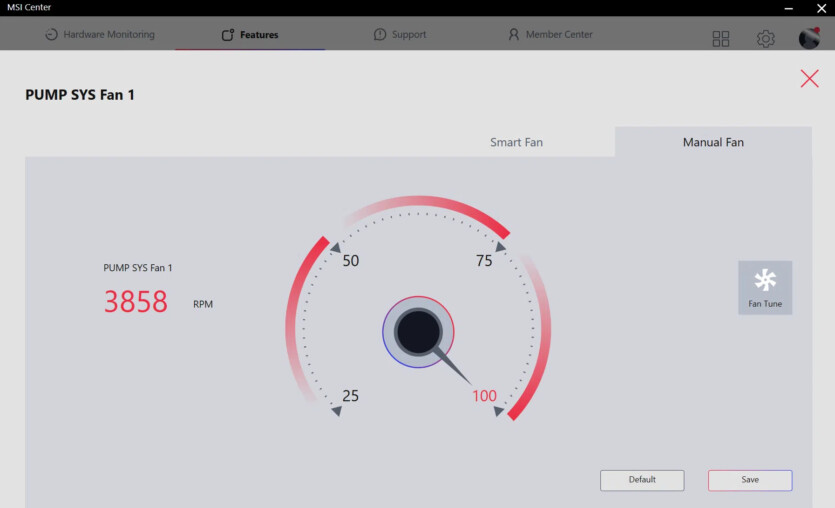Viewport: 835px width, 508px height.
Task: Save the fan speed setting
Action: pos(750,480)
